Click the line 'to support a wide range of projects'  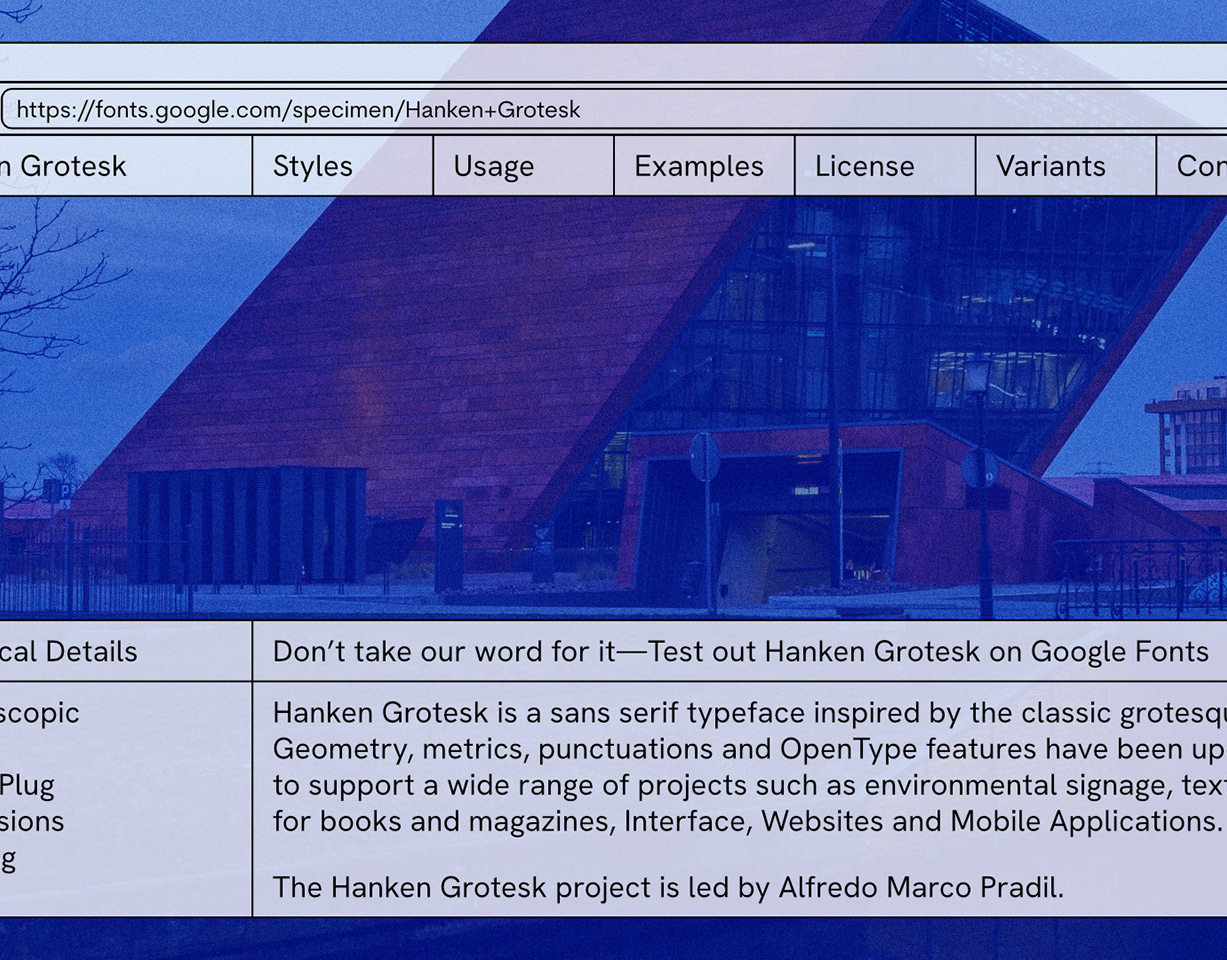click(x=750, y=785)
